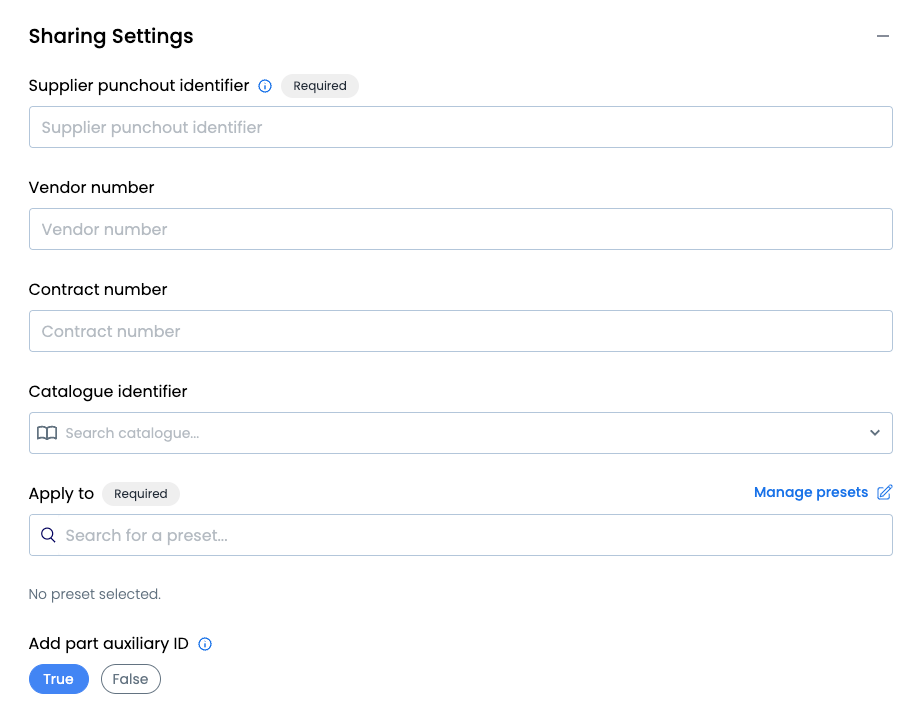Click the Required badge beside Apply to
Viewport: 915px width, 716px height.
pos(141,494)
